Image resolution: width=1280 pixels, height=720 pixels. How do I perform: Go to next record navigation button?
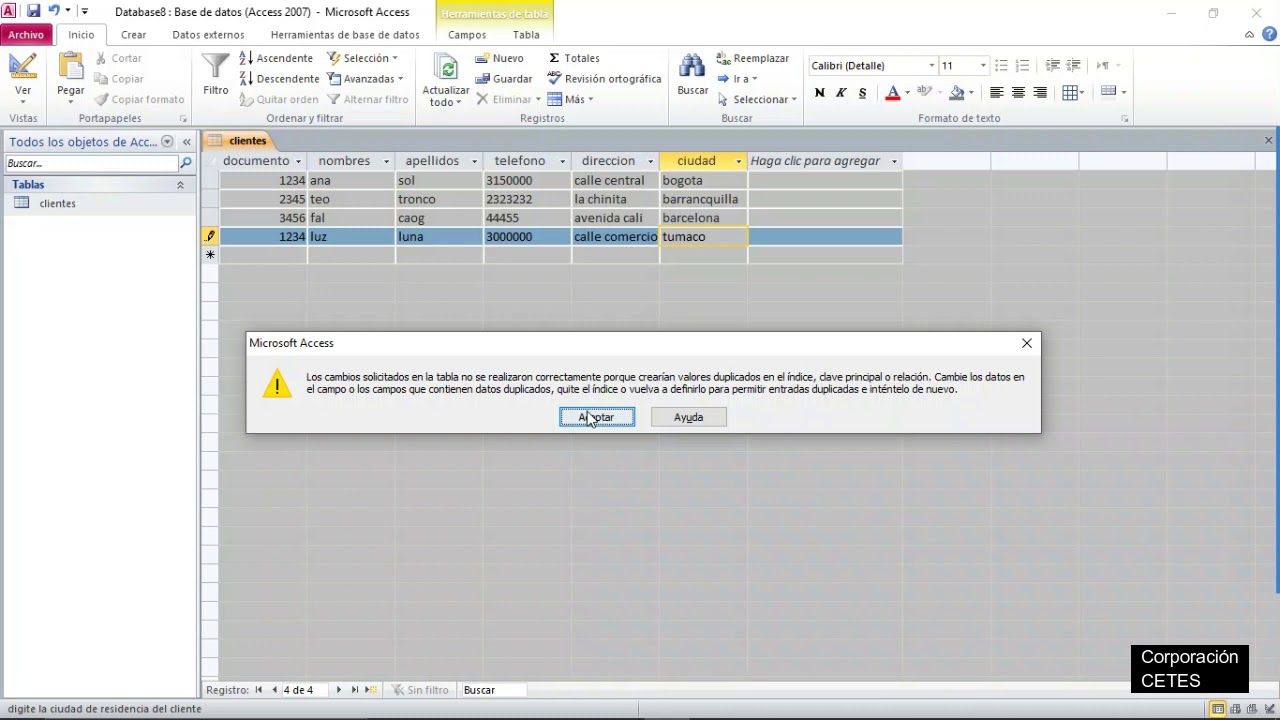(x=338, y=690)
